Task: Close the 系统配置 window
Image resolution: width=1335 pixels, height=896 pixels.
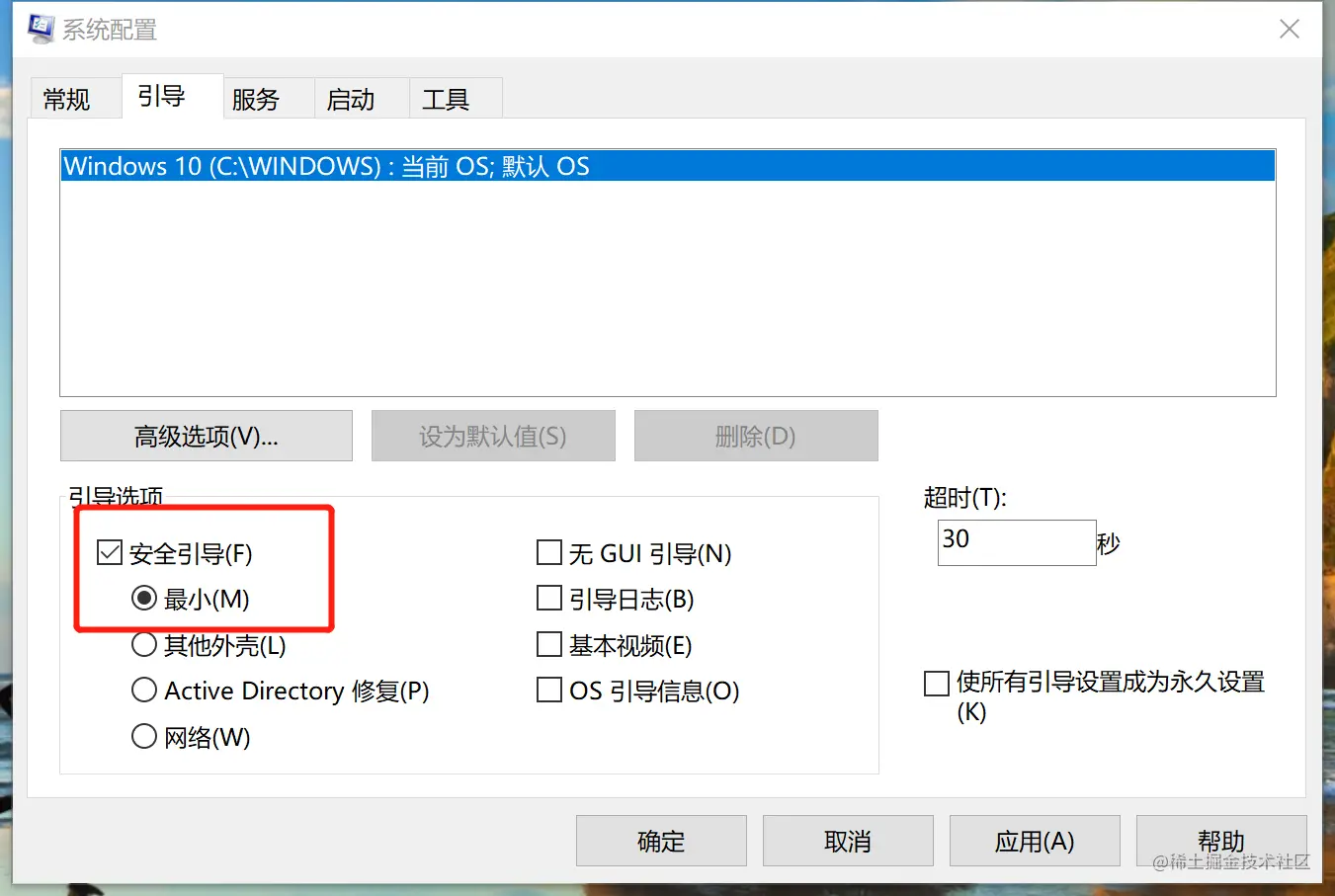Action: (1290, 30)
